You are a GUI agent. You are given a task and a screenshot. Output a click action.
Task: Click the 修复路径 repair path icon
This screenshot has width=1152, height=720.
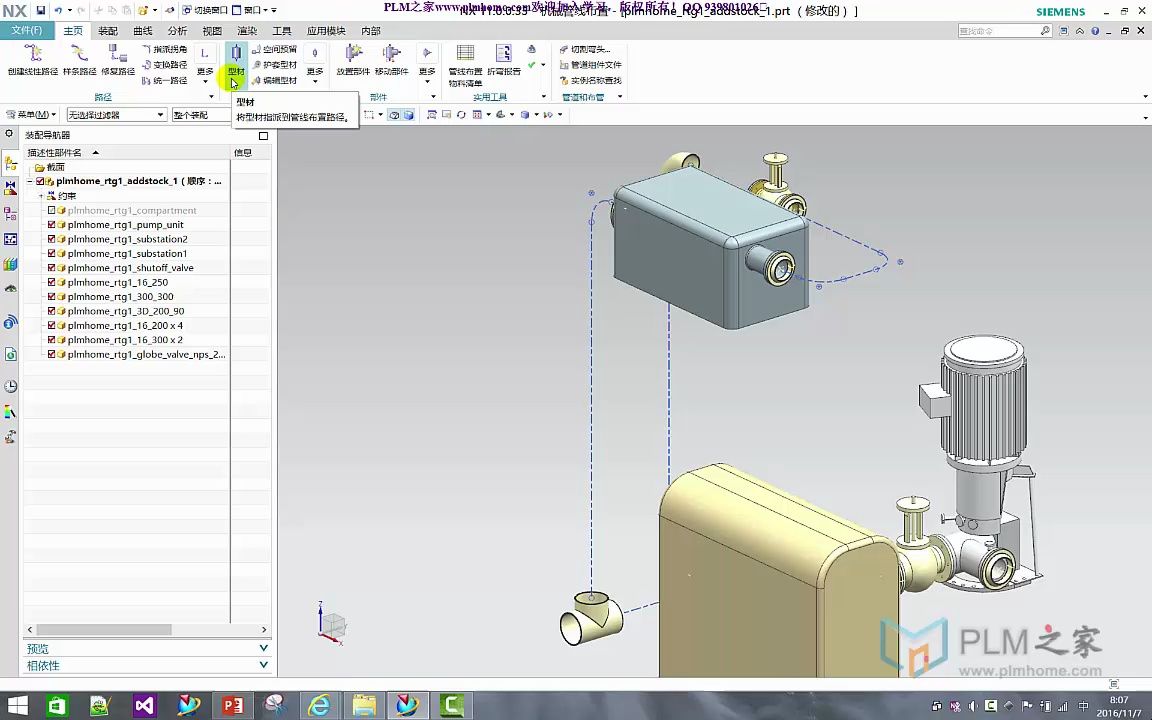pos(118,54)
